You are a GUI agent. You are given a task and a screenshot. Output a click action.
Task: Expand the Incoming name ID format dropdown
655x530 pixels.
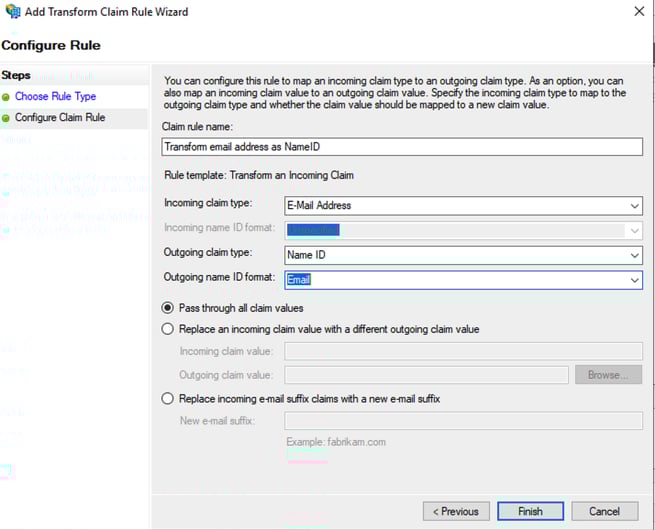[x=634, y=230]
